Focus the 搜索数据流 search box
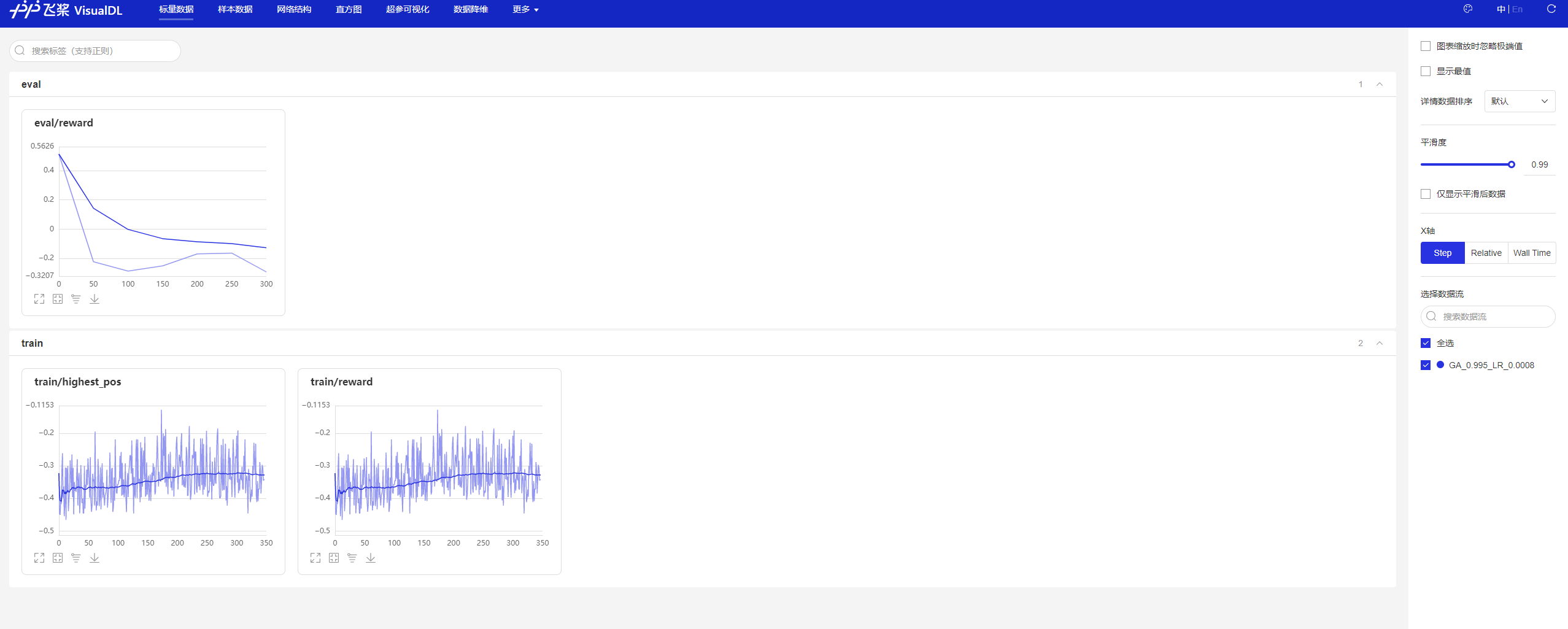 [1488, 317]
